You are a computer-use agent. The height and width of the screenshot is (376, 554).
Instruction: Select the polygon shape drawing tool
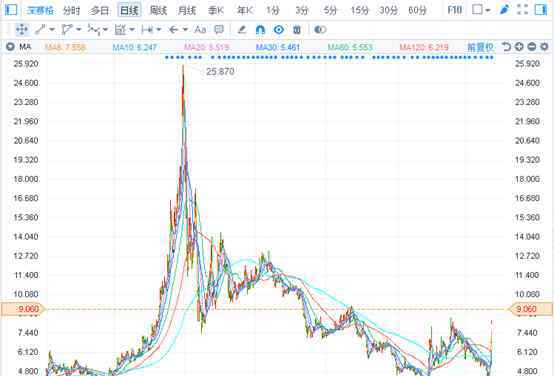tap(67, 29)
